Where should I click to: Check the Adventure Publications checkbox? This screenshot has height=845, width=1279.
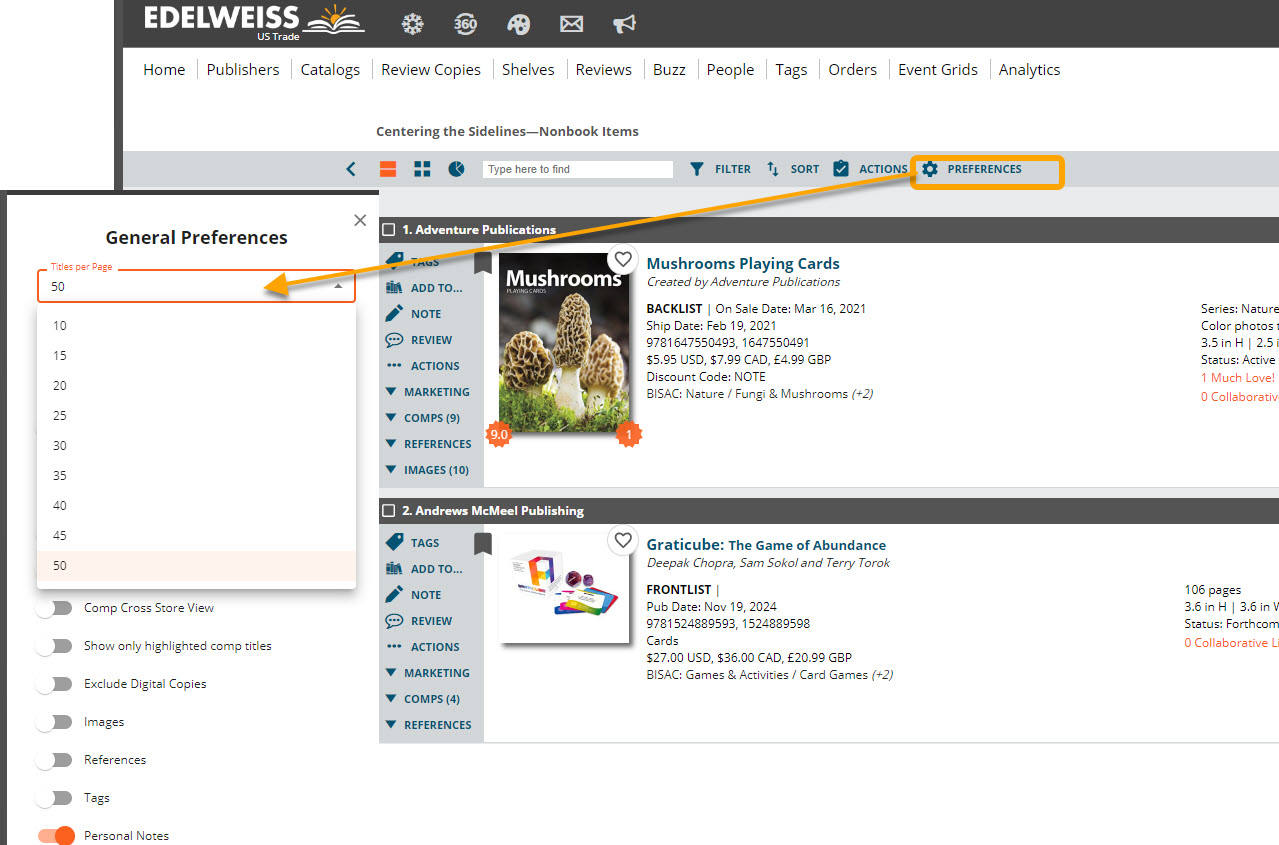389,230
